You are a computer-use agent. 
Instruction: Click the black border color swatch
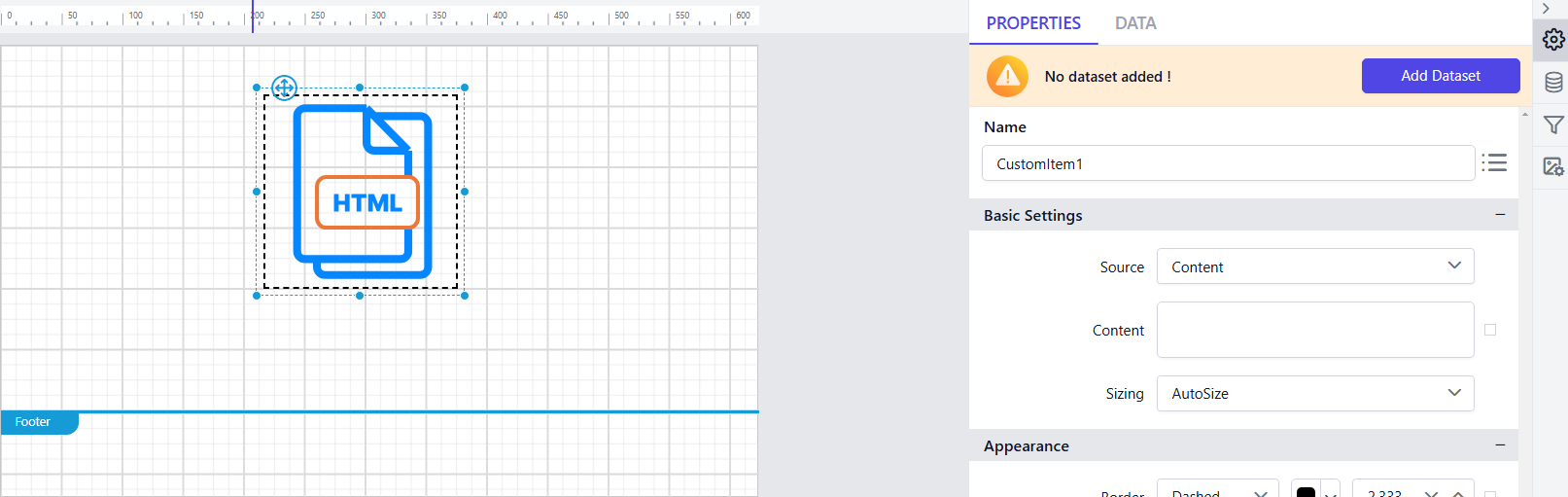click(1307, 491)
